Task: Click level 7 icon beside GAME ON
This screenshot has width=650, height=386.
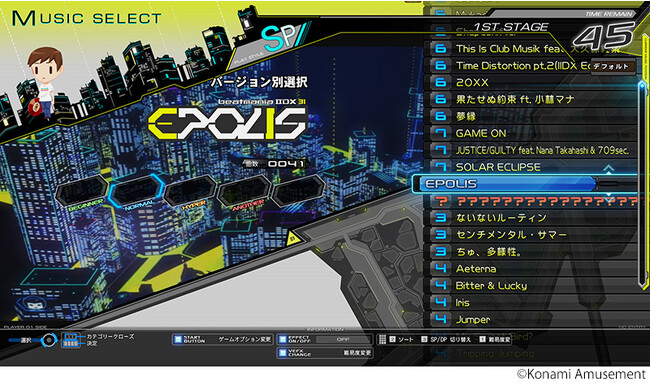Action: [x=441, y=133]
